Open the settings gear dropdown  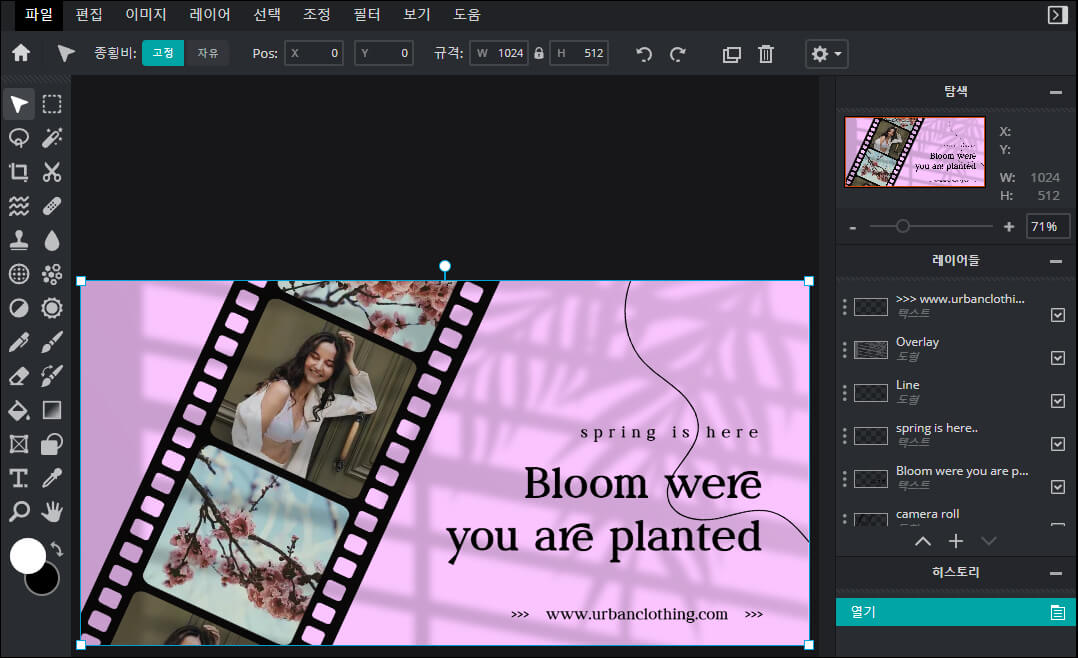point(826,54)
